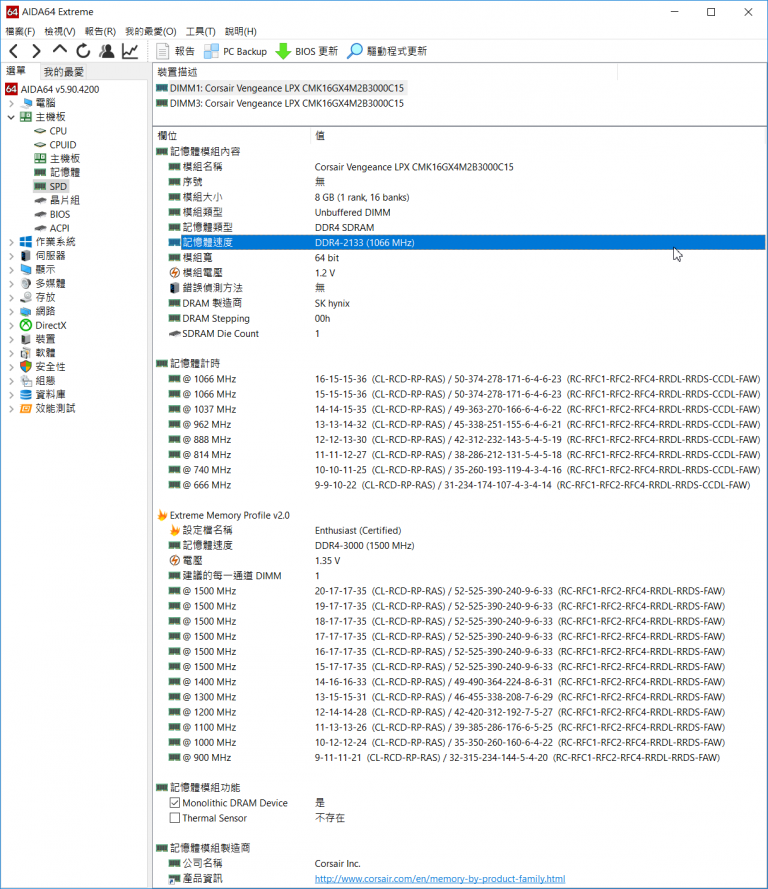768x889 pixels.
Task: Click the 軟體 software icon in tree
Action: click(26, 353)
